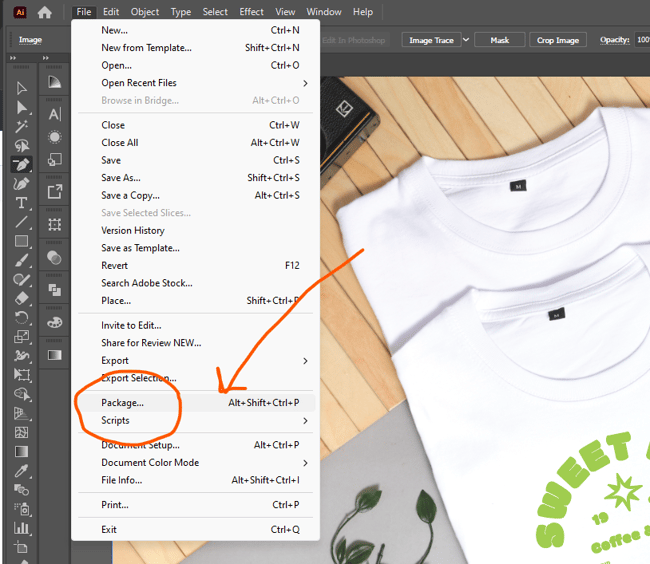Open the Image Trace presets dropdown
The width and height of the screenshot is (650, 564).
[x=466, y=40]
